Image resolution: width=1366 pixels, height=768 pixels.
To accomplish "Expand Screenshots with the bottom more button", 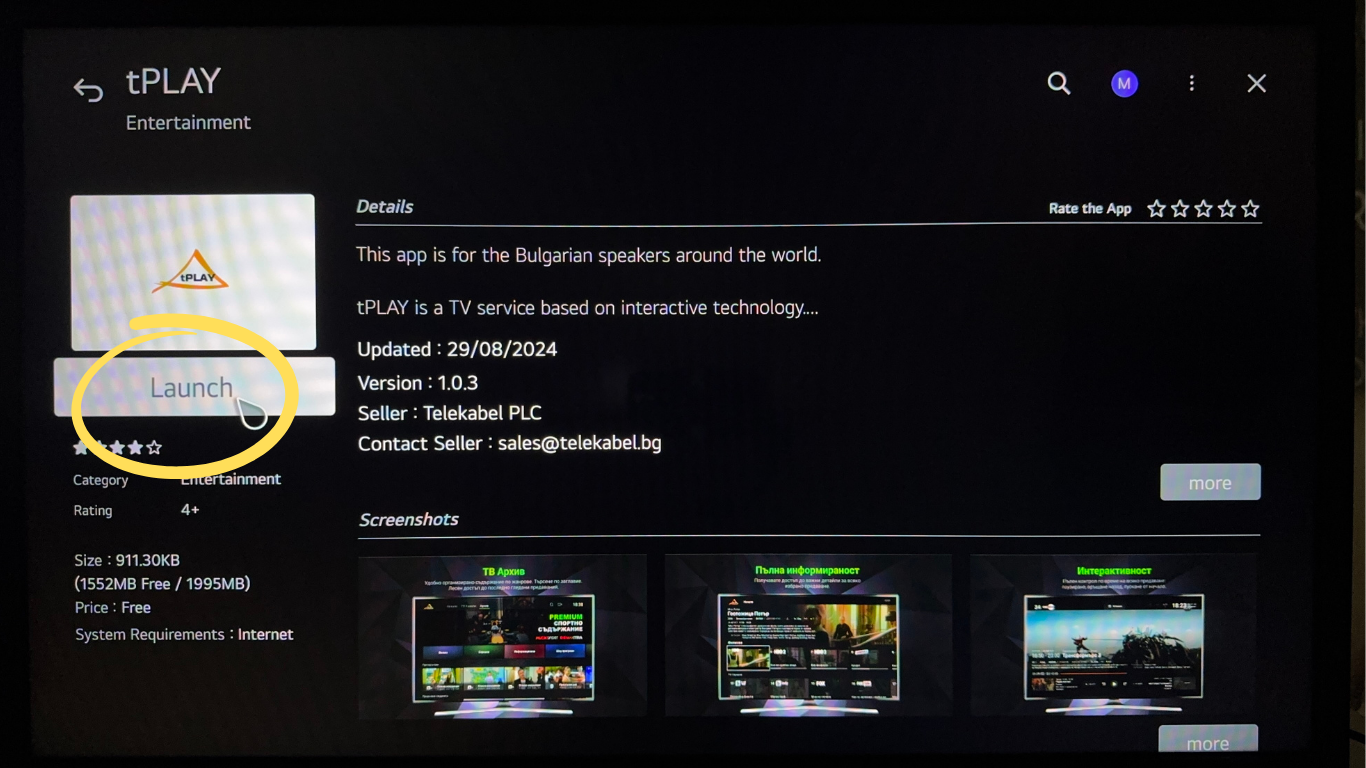I will pos(1207,742).
